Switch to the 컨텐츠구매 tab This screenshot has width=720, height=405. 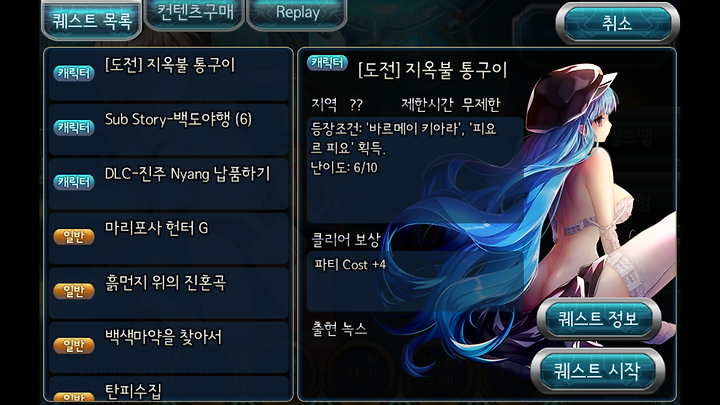pos(195,14)
